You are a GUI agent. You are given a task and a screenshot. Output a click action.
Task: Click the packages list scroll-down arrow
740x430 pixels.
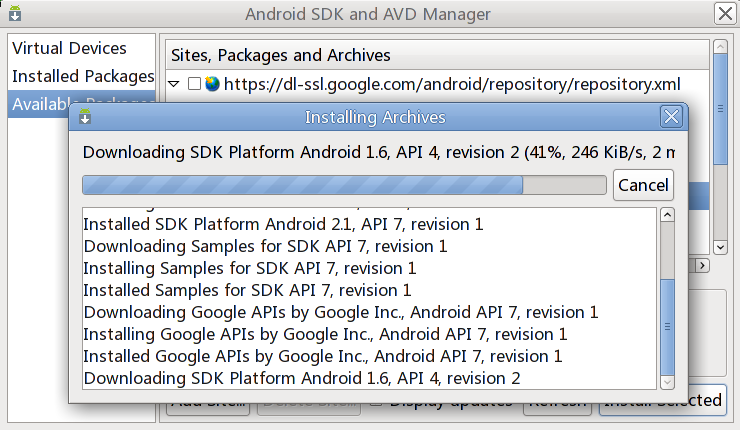(x=720, y=247)
